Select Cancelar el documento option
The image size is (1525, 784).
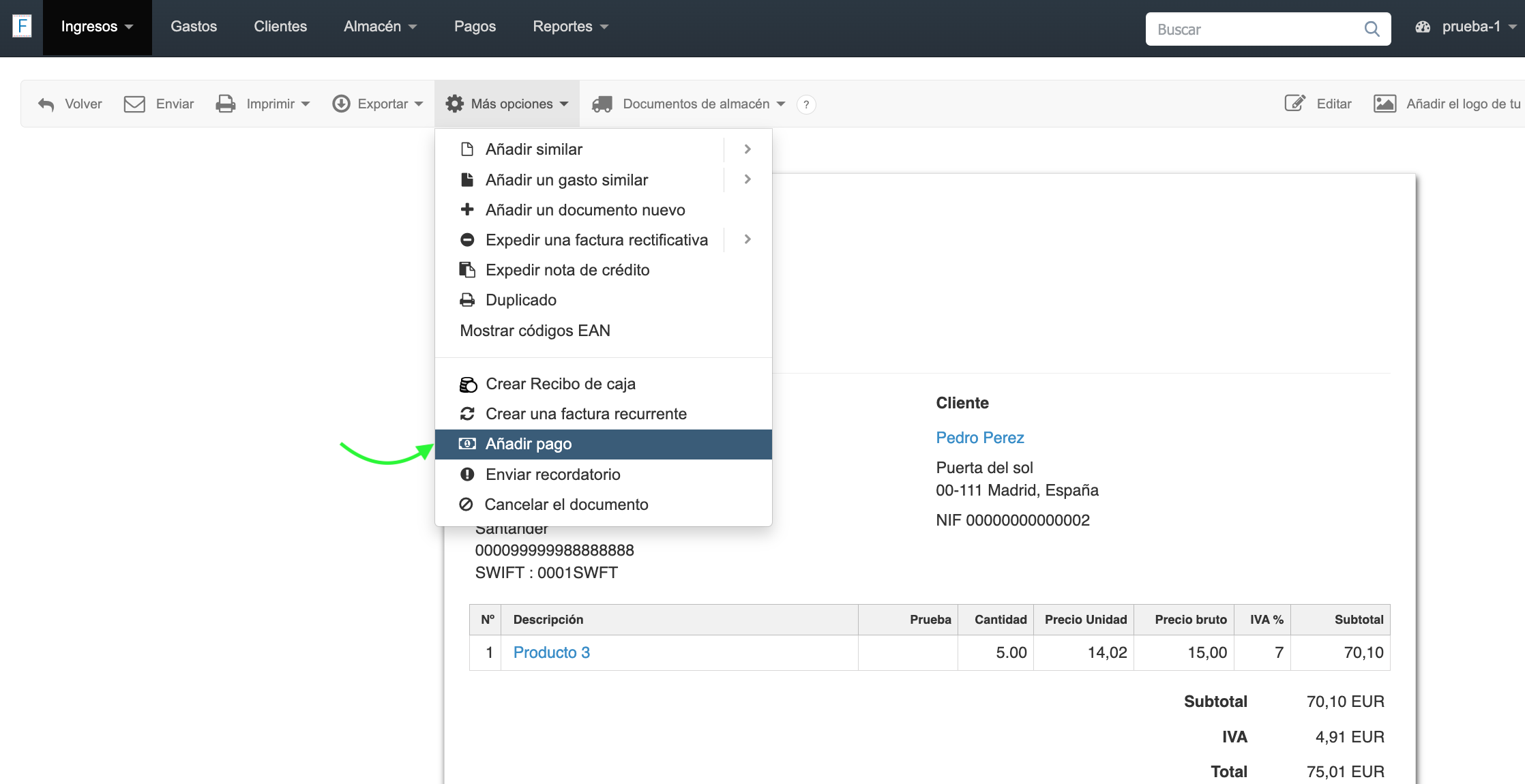point(566,504)
